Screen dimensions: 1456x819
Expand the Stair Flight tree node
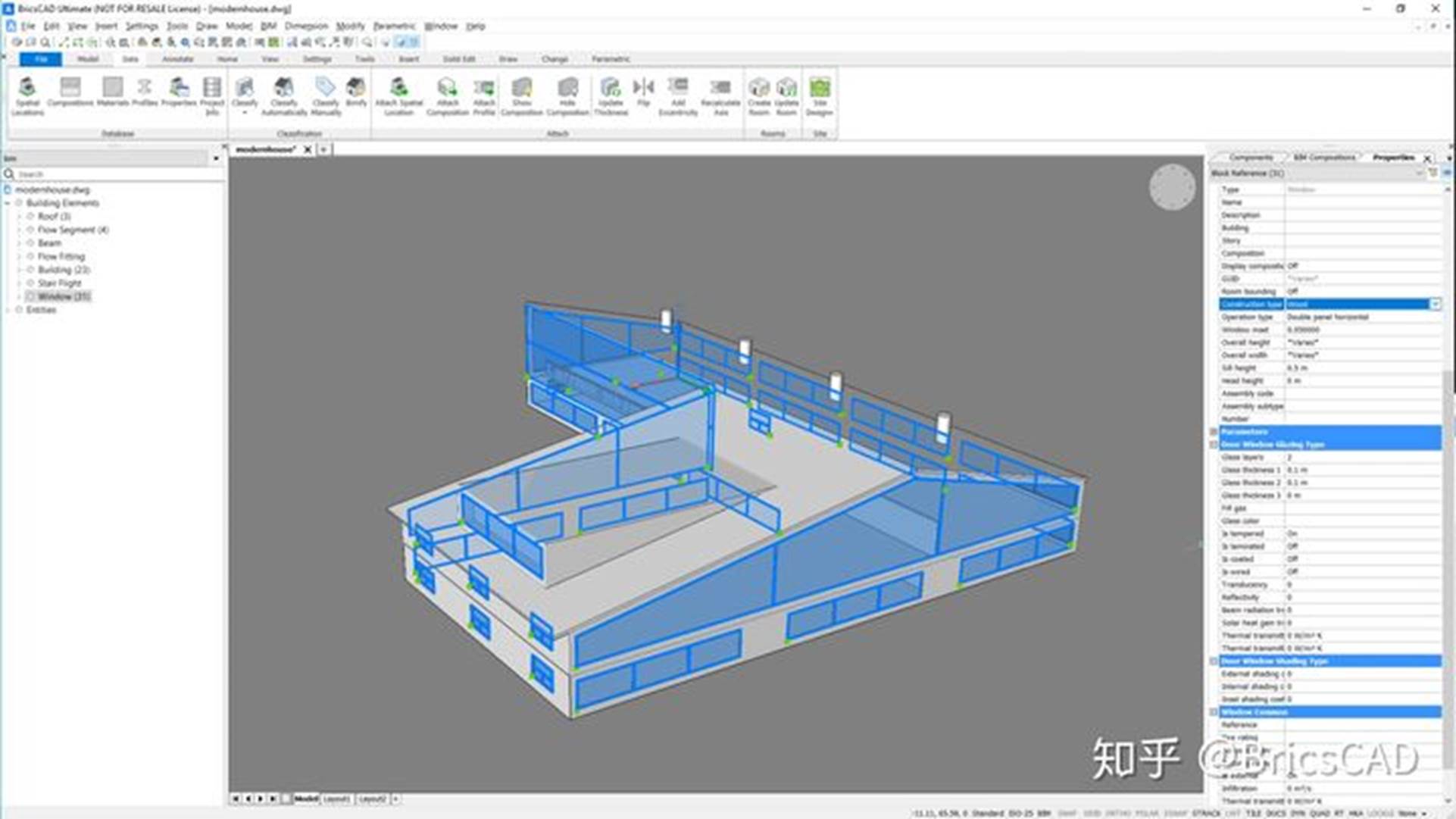pyautogui.click(x=20, y=283)
